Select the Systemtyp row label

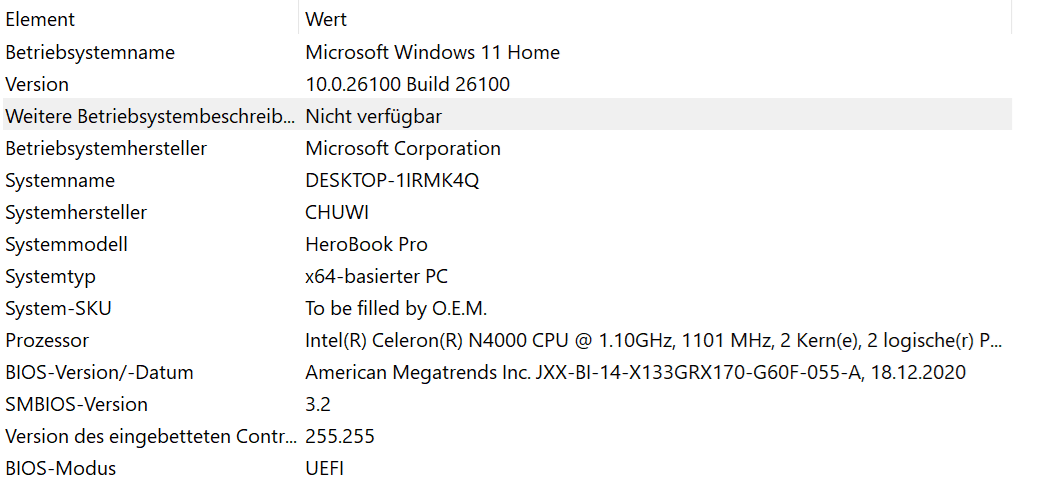[x=50, y=276]
